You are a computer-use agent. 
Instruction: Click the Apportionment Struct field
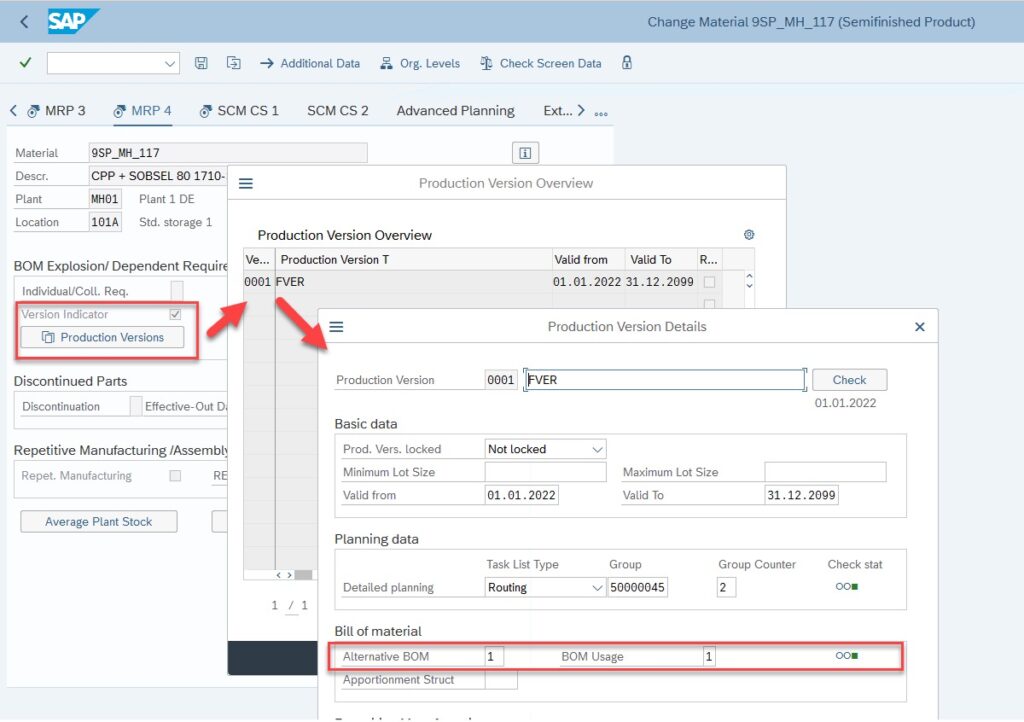pos(501,680)
